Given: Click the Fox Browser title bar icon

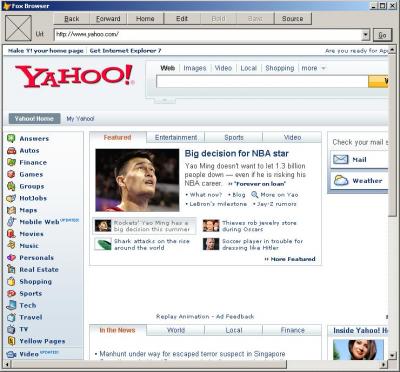Looking at the screenshot, I should pos(6,6).
